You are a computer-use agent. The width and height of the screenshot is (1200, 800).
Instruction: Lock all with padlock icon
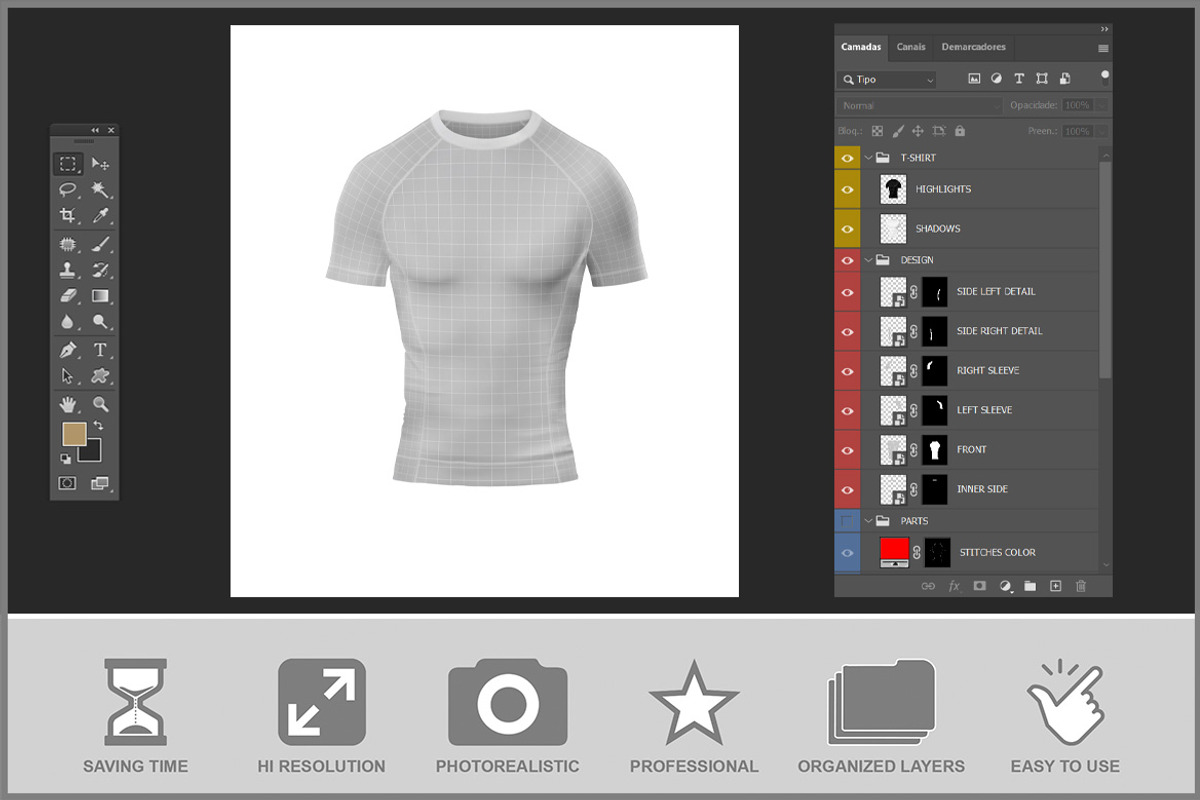960,131
